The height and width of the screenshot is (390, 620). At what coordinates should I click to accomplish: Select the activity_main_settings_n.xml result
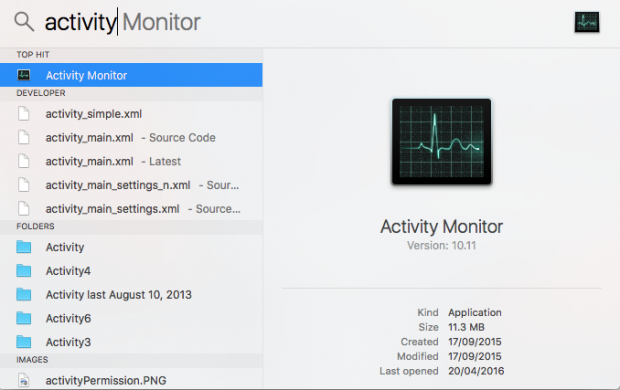(x=131, y=185)
